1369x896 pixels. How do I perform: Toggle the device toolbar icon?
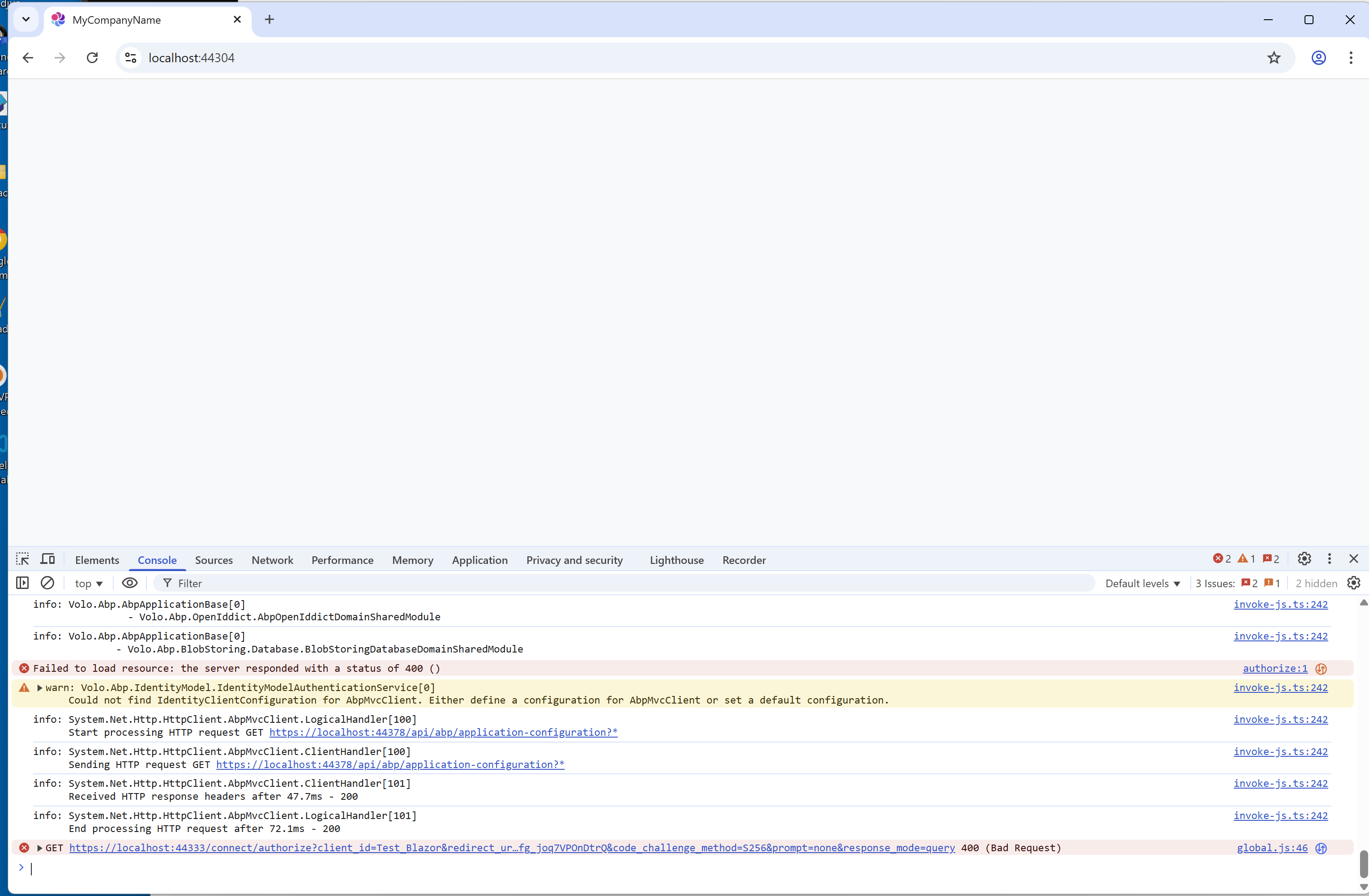coord(48,559)
